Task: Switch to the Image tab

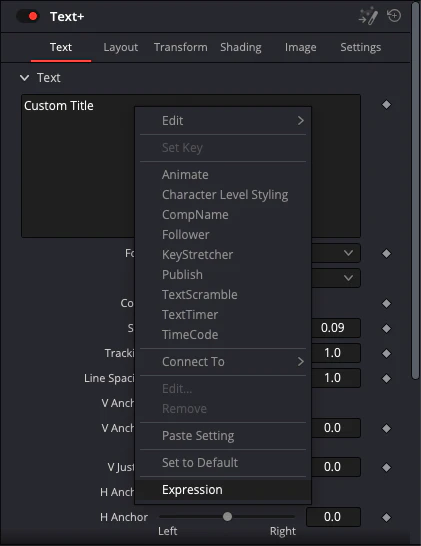Action: pyautogui.click(x=301, y=47)
